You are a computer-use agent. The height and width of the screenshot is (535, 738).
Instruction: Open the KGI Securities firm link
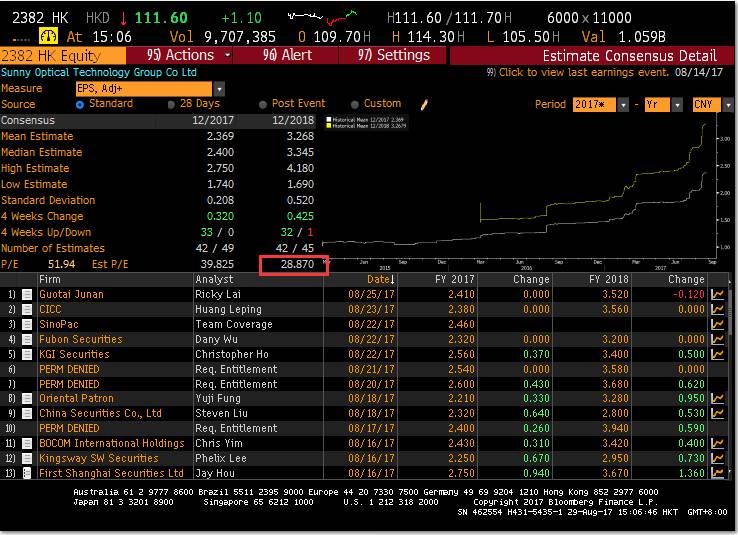[74, 354]
